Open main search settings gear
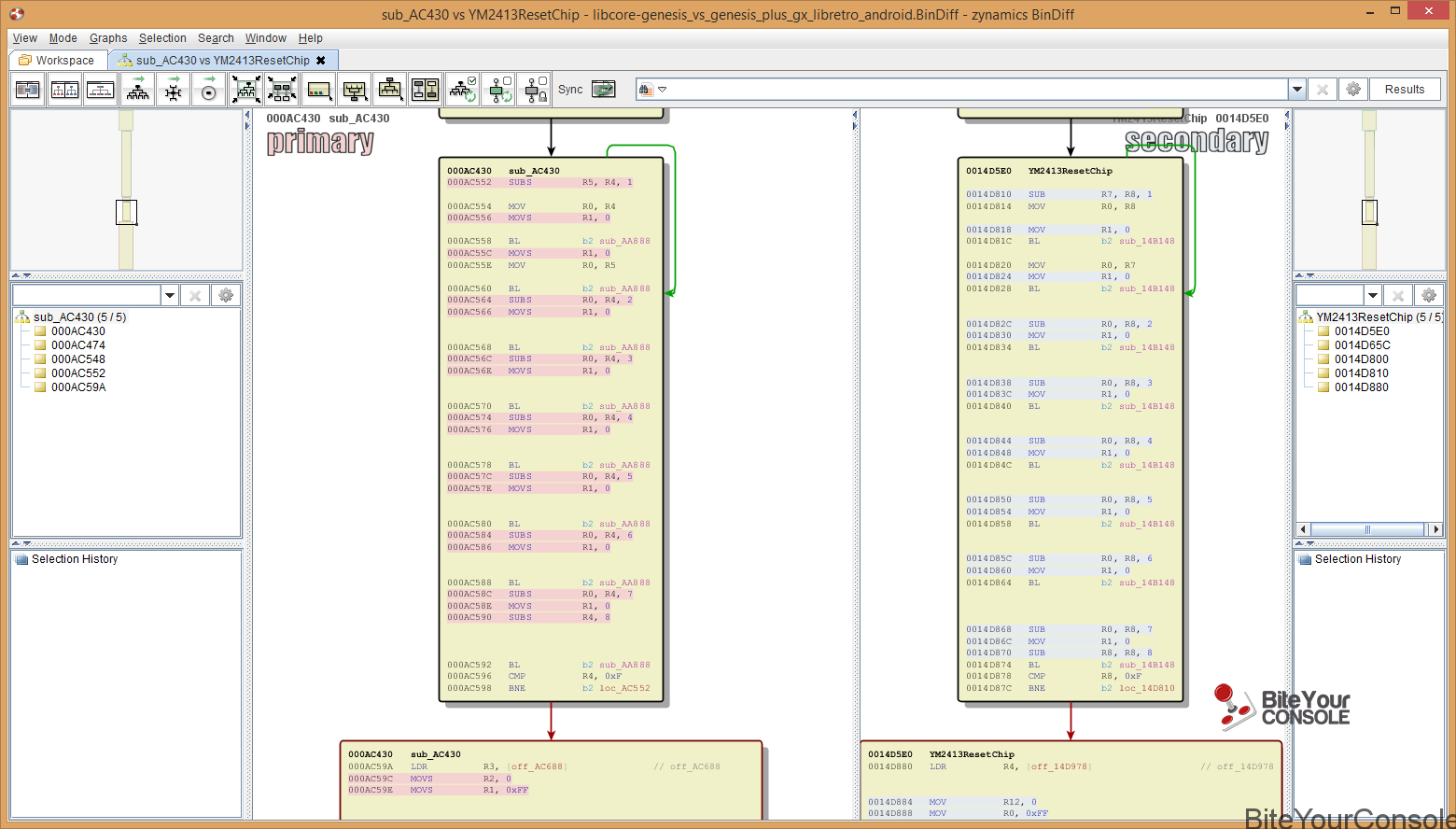 (1353, 90)
